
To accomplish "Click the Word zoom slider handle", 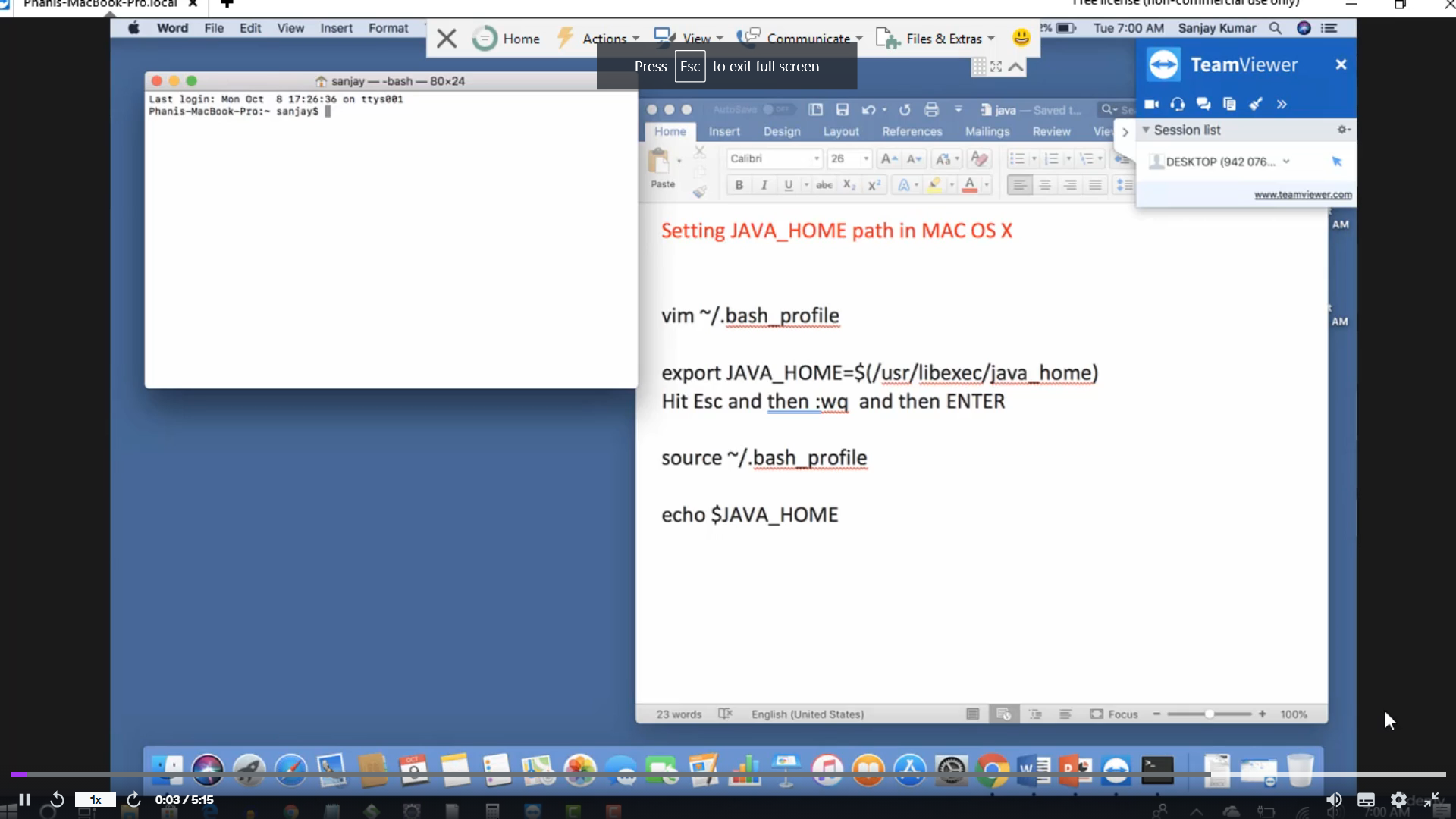I will (x=1210, y=714).
